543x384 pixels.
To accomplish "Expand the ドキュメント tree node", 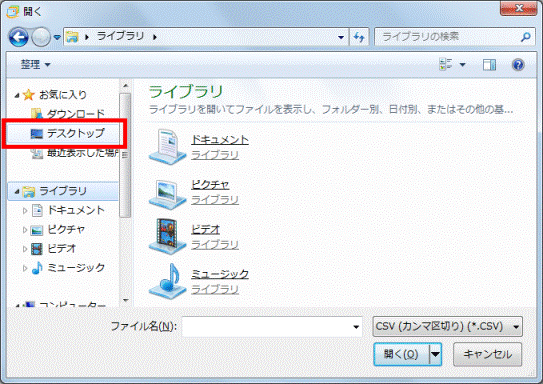I will [x=25, y=211].
